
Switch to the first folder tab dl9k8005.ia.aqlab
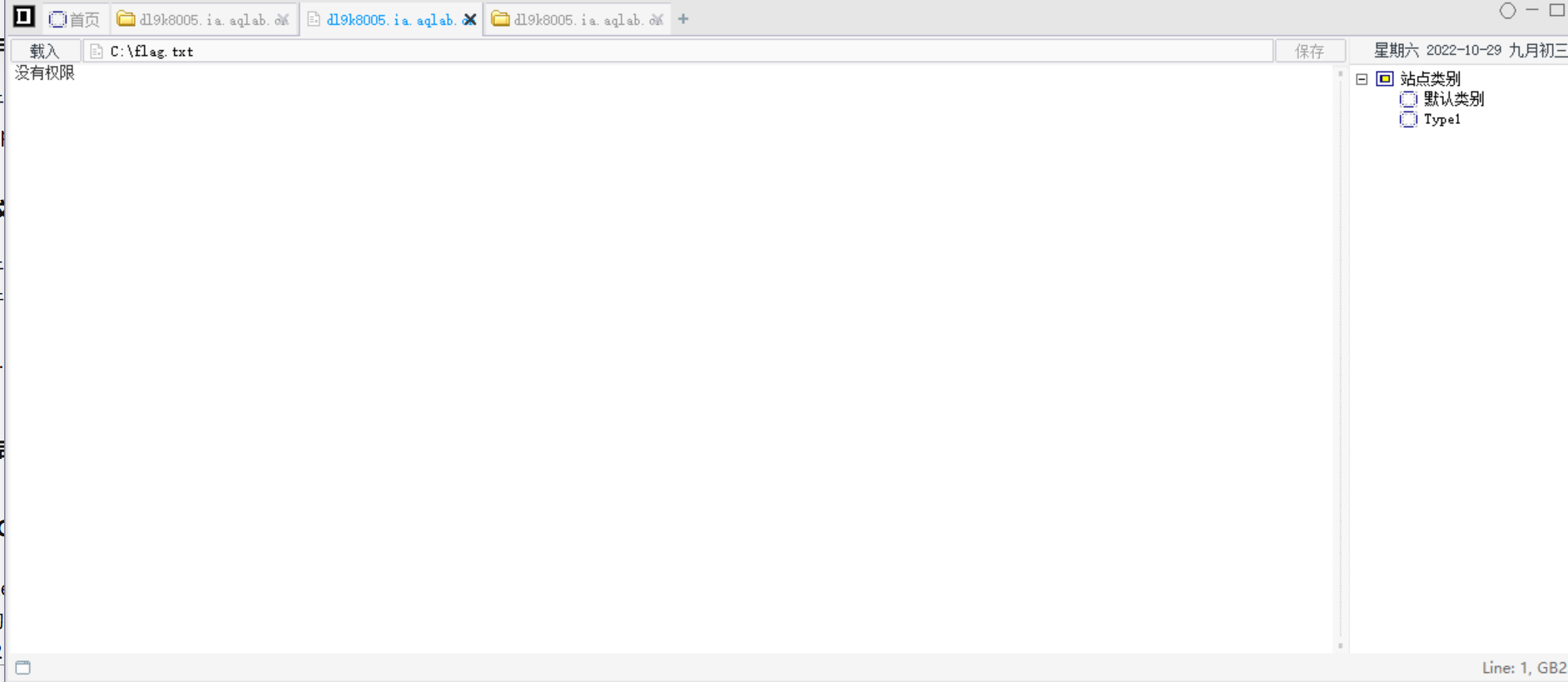click(x=204, y=19)
